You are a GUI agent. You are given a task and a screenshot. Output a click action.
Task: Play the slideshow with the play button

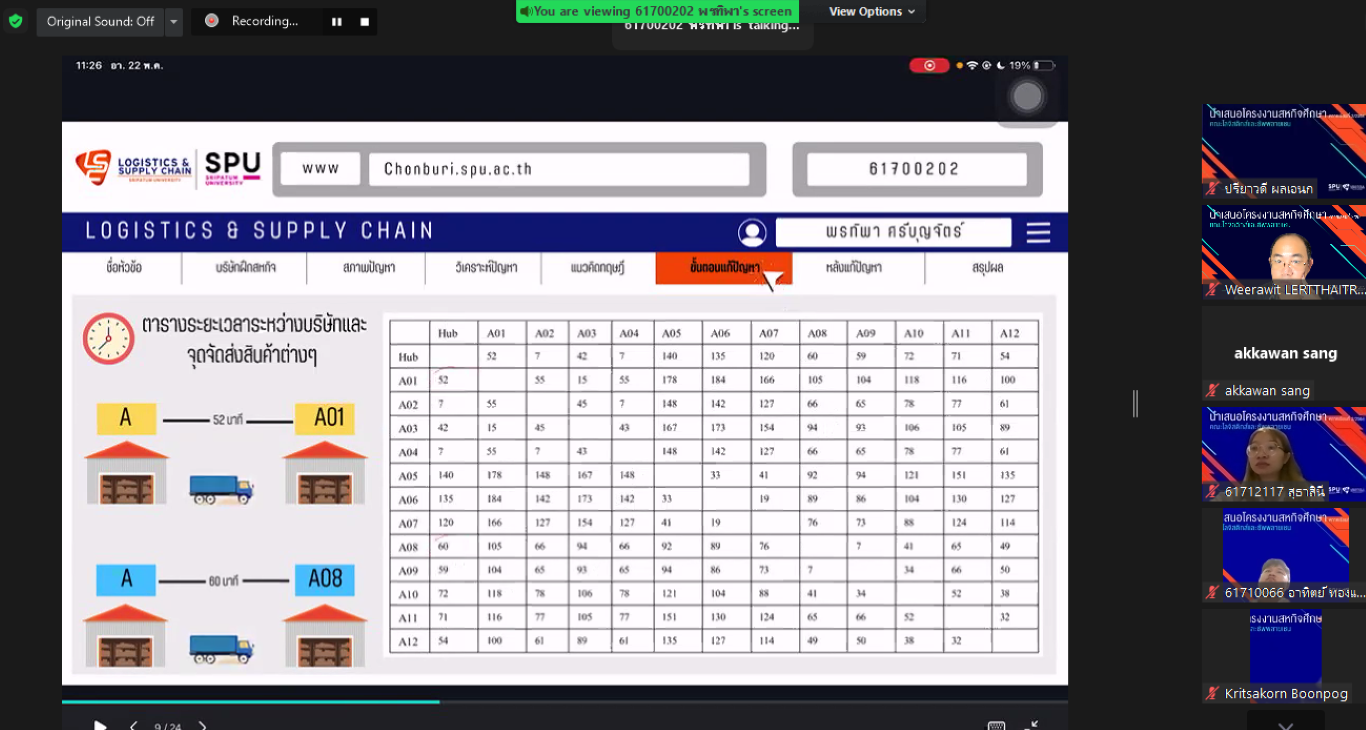(100, 726)
